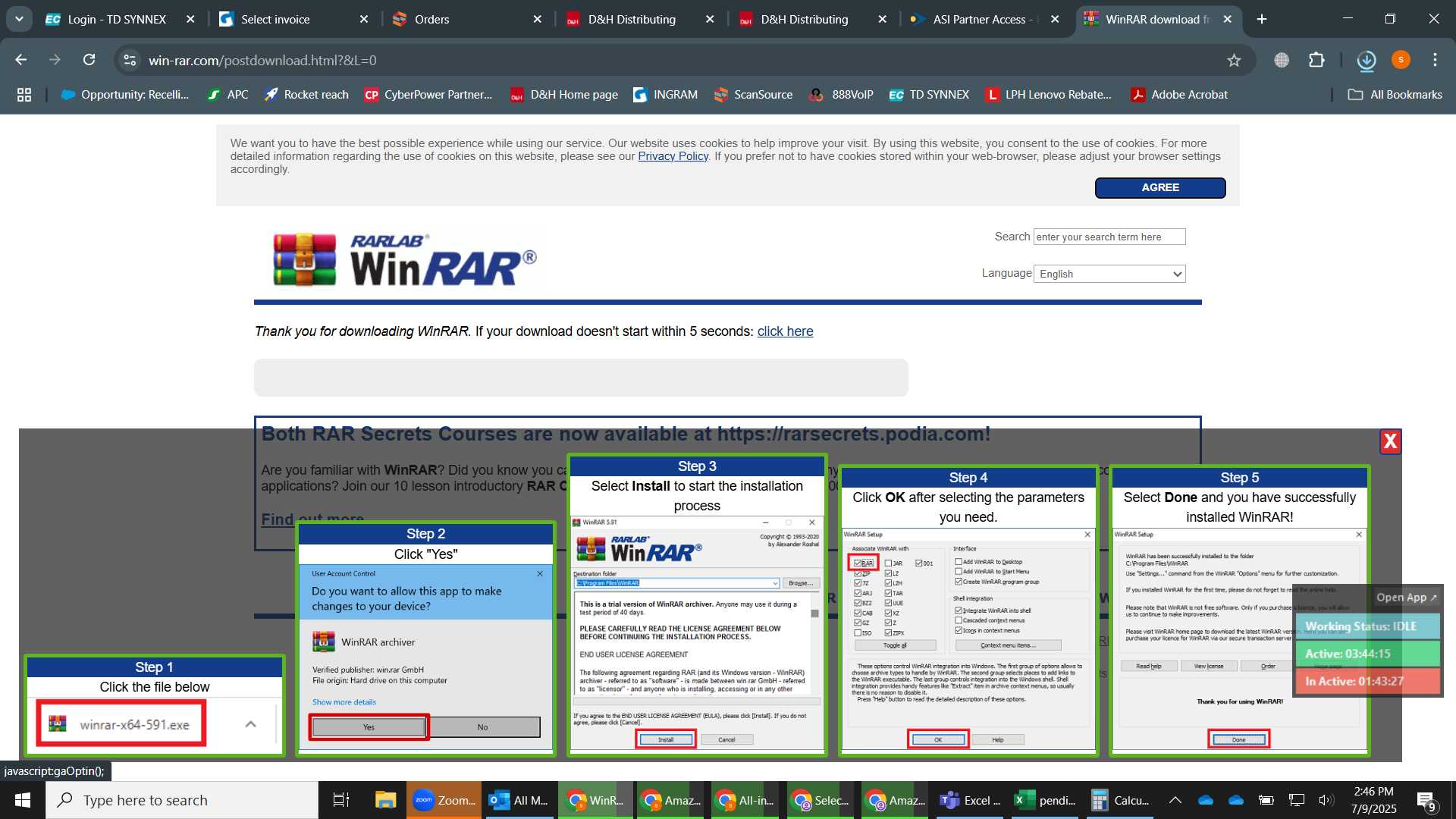The height and width of the screenshot is (819, 1456).
Task: Close the WinRAR download tab
Action: coord(1228,20)
